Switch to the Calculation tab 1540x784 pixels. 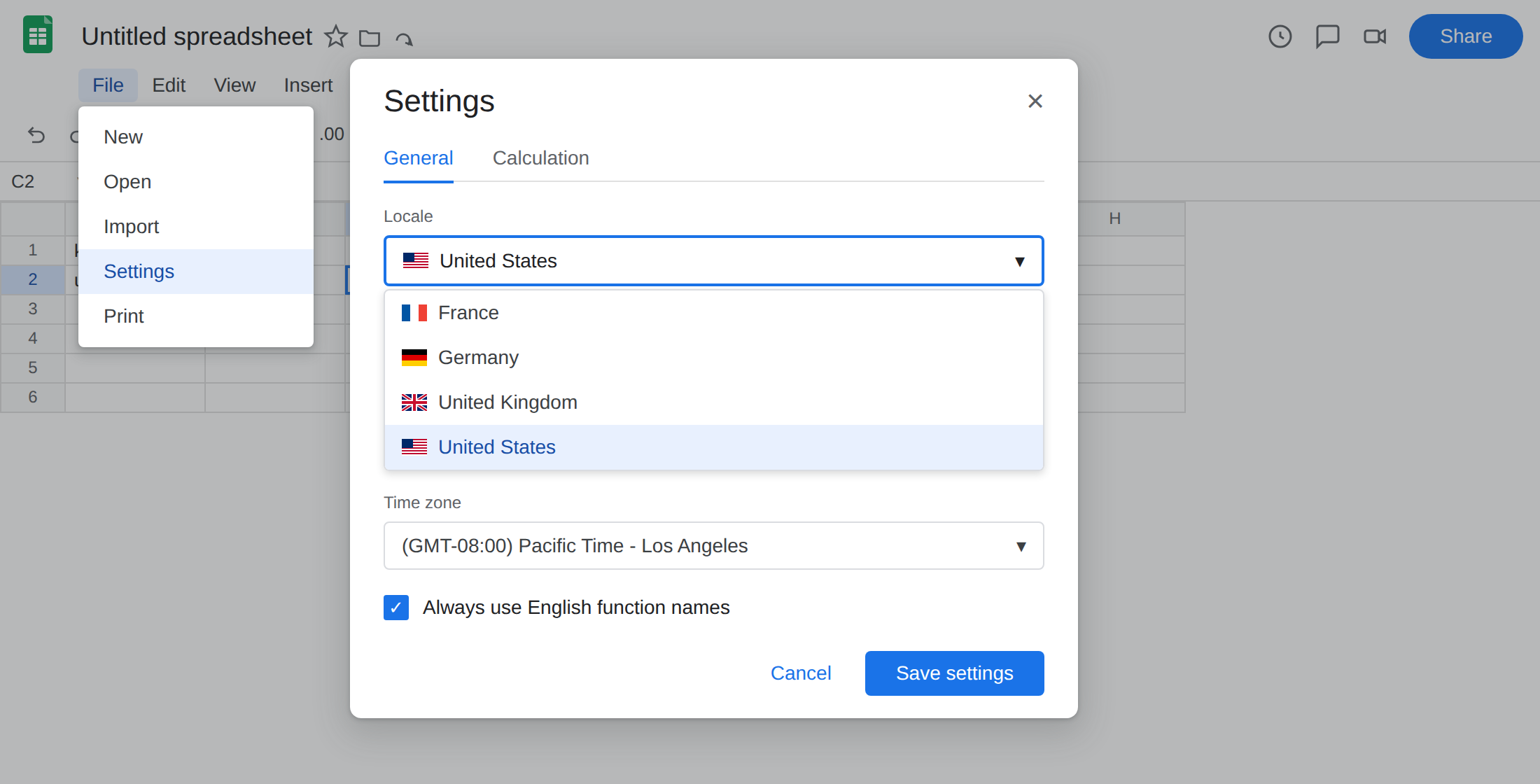[540, 158]
